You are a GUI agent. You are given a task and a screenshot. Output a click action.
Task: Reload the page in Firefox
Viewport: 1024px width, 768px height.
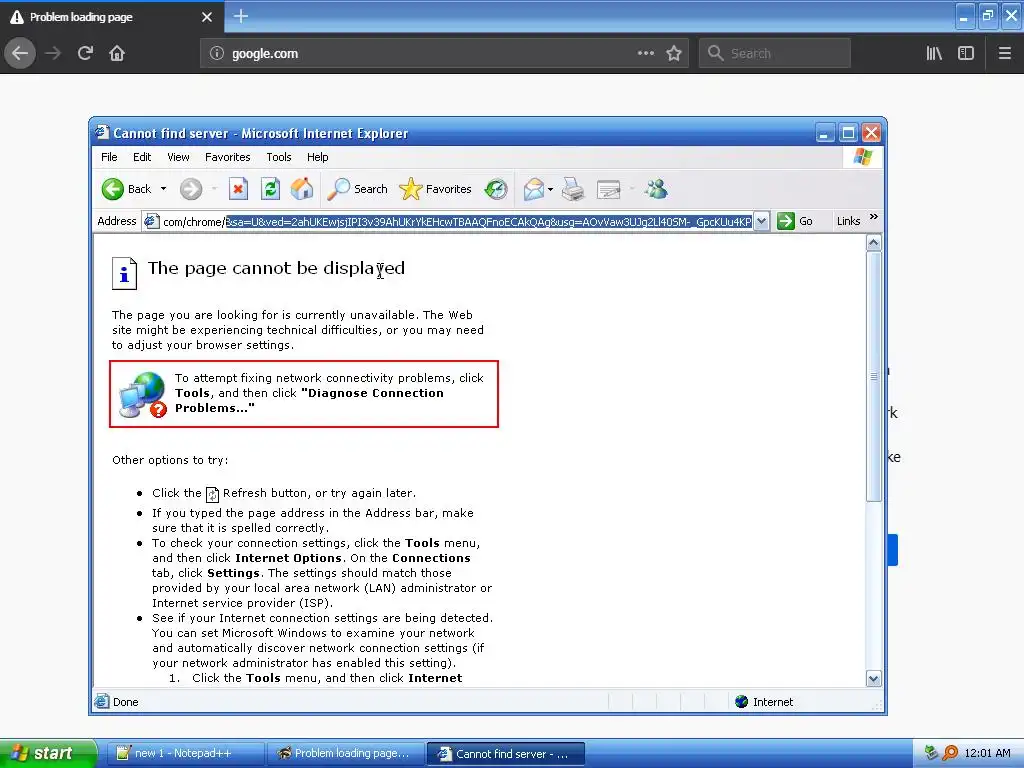click(86, 53)
